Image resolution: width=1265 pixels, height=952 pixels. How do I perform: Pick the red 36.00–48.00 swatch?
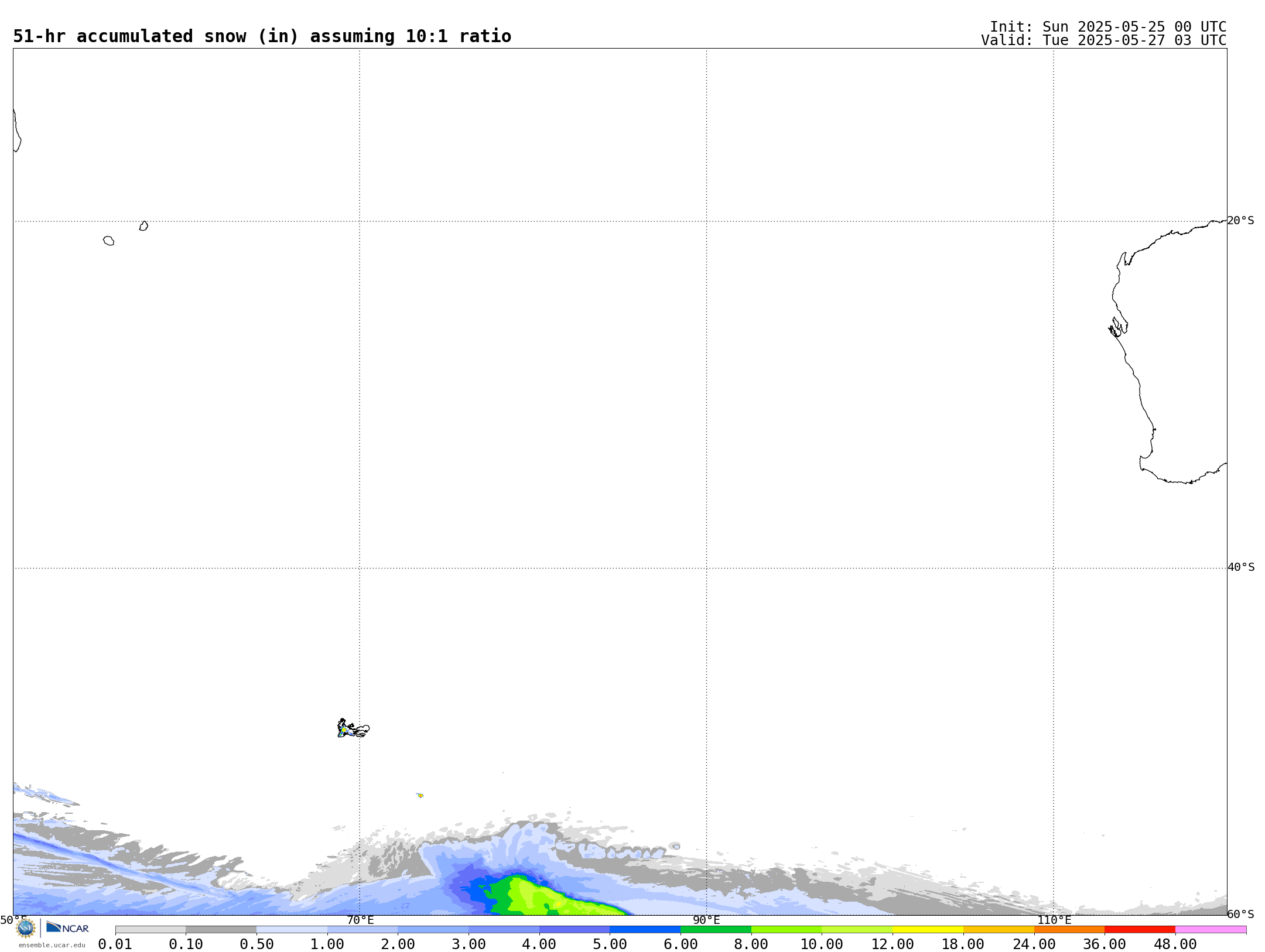pyautogui.click(x=1140, y=930)
